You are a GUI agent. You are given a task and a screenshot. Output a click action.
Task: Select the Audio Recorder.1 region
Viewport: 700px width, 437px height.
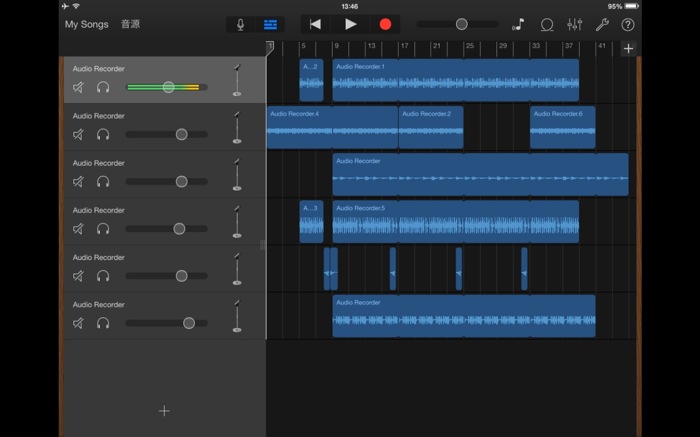click(455, 80)
